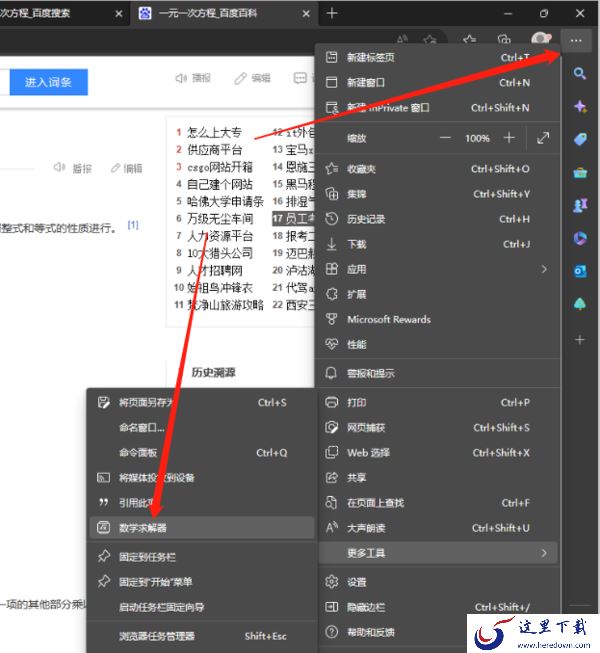Select 网页捕获 menu item
The height and width of the screenshot is (653, 600).
tap(437, 427)
